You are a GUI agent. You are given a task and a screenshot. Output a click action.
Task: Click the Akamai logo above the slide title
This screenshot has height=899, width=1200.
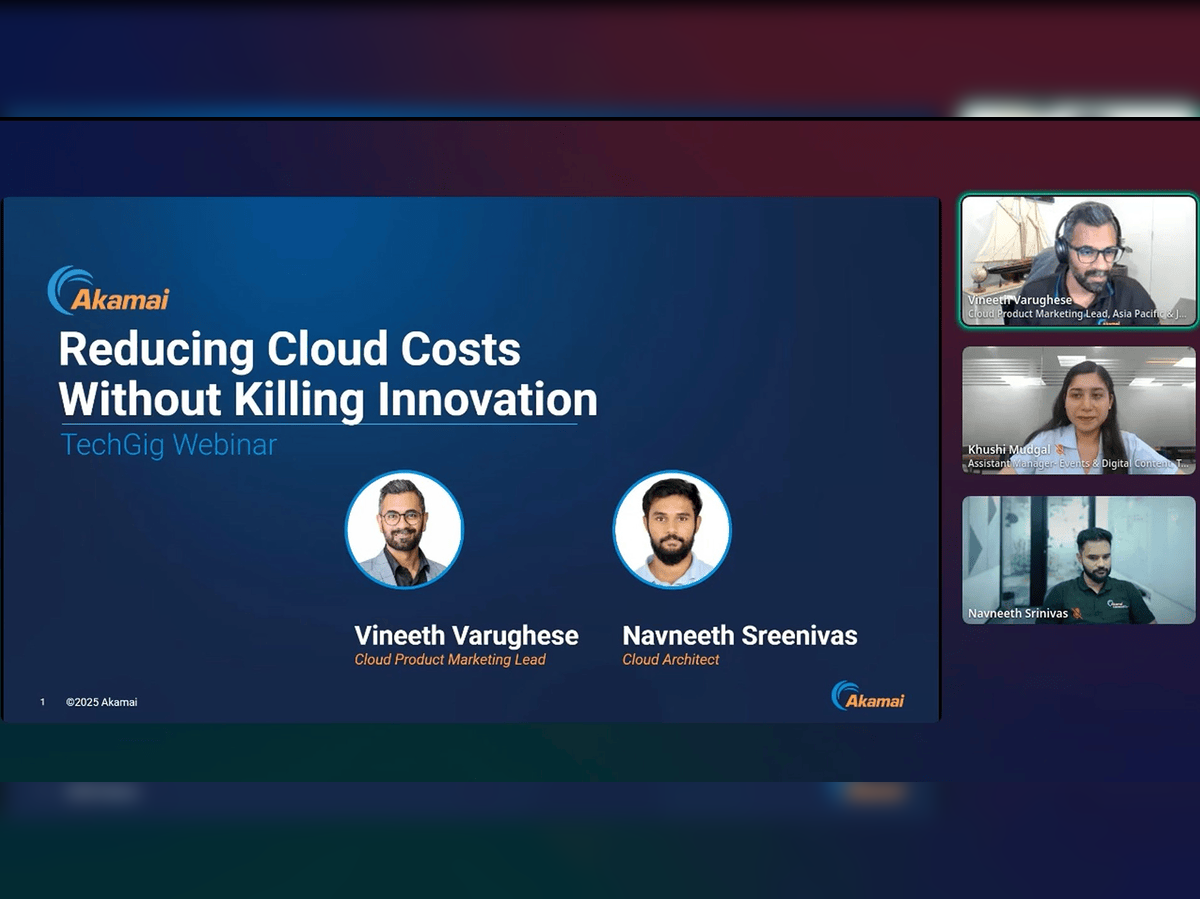pos(108,291)
